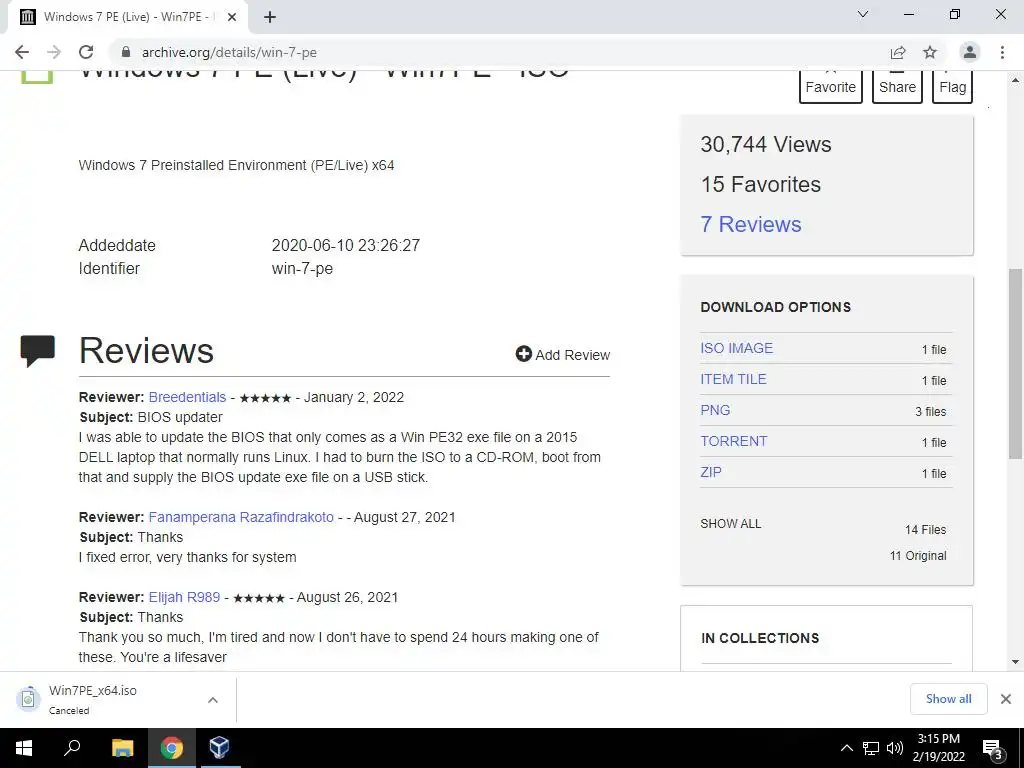Click the Reviews speech bubble icon
Screen dimensions: 1024x768
point(38,351)
